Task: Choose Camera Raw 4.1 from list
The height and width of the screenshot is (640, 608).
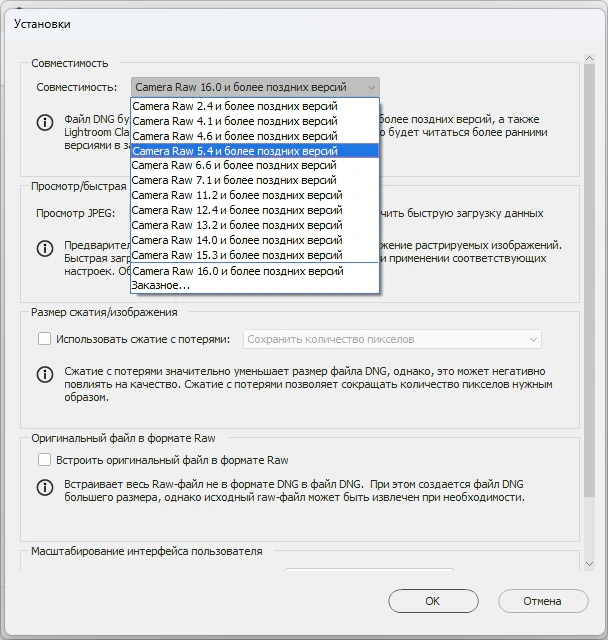Action: (x=255, y=121)
